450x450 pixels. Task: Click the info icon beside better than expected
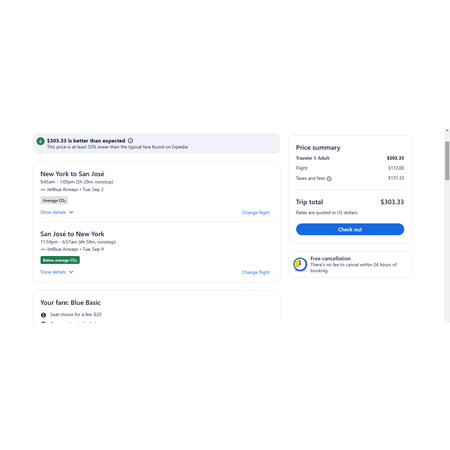(130, 141)
